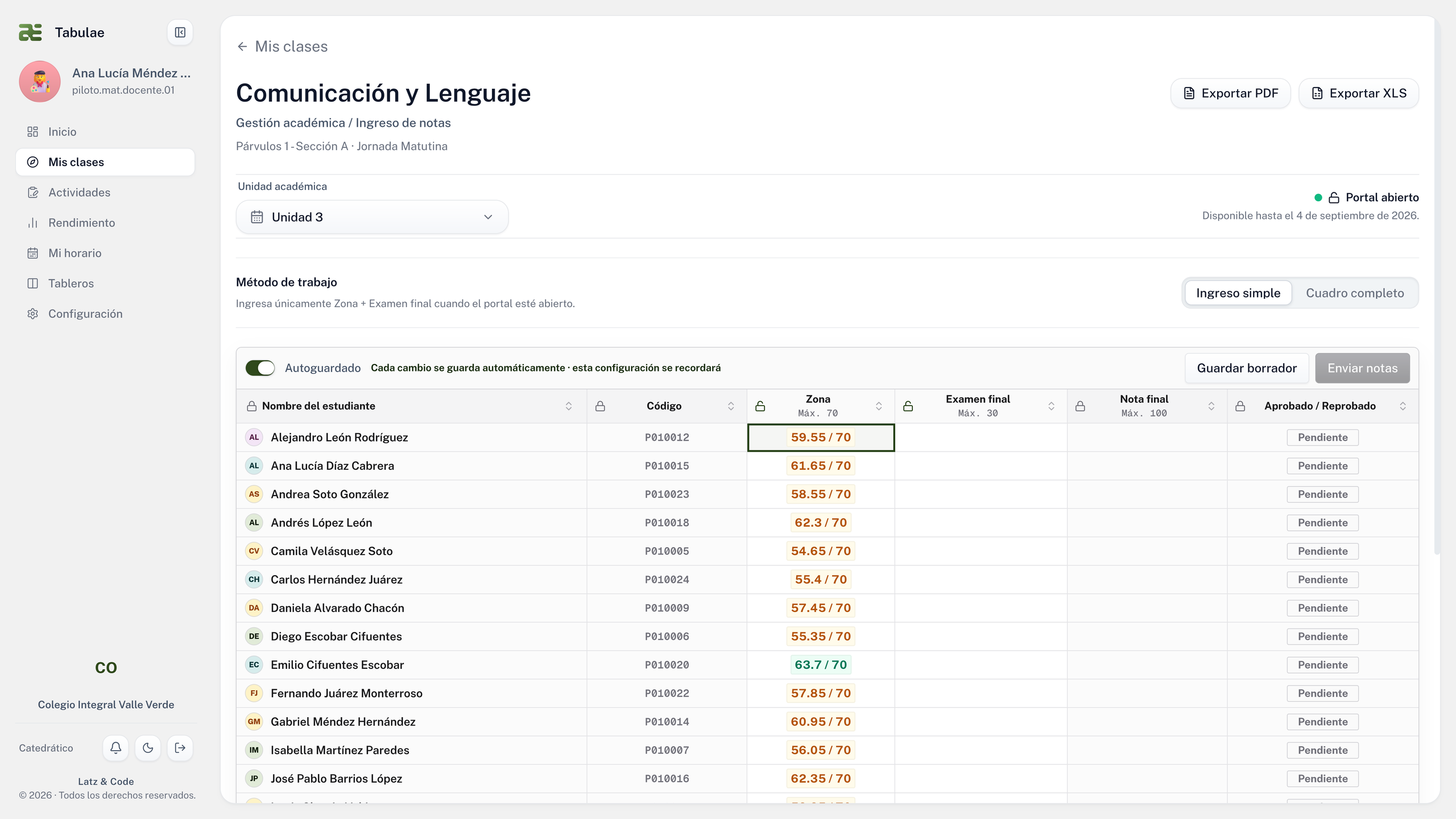Toggle dark mode moon icon
The height and width of the screenshot is (819, 1456).
click(x=148, y=748)
